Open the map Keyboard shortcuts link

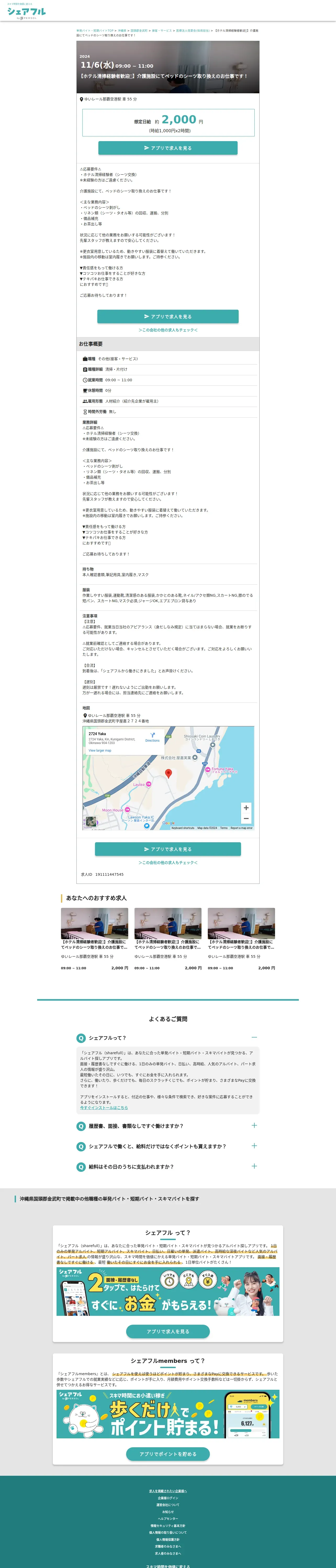(x=183, y=828)
